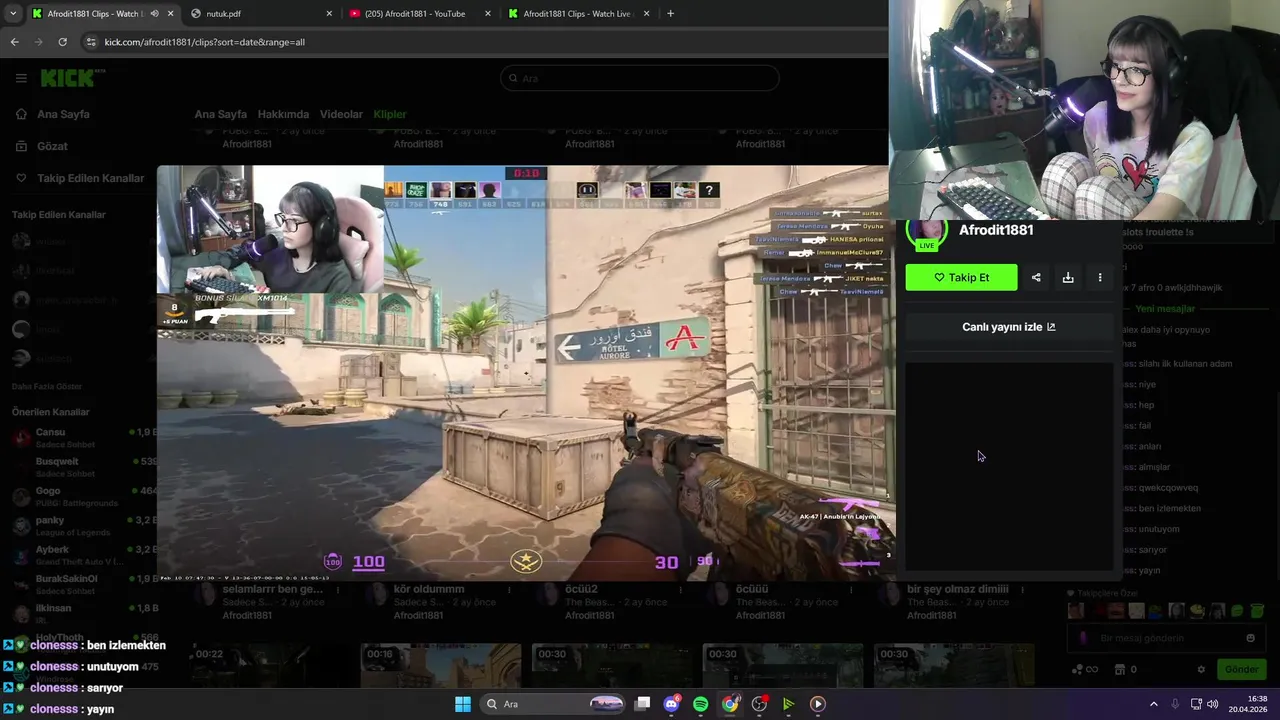Open the Windows Start menu

click(463, 704)
